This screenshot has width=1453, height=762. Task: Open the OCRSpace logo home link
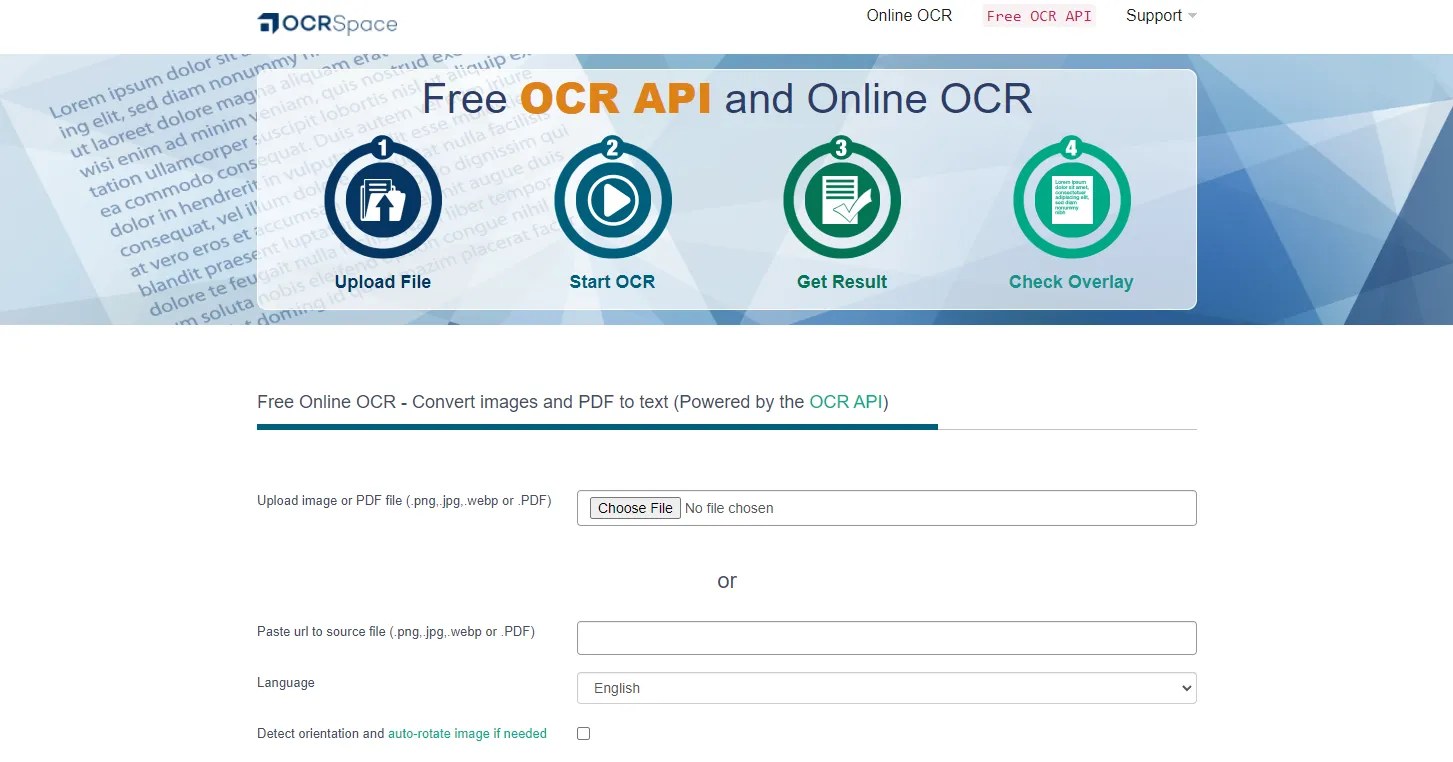pyautogui.click(x=327, y=23)
